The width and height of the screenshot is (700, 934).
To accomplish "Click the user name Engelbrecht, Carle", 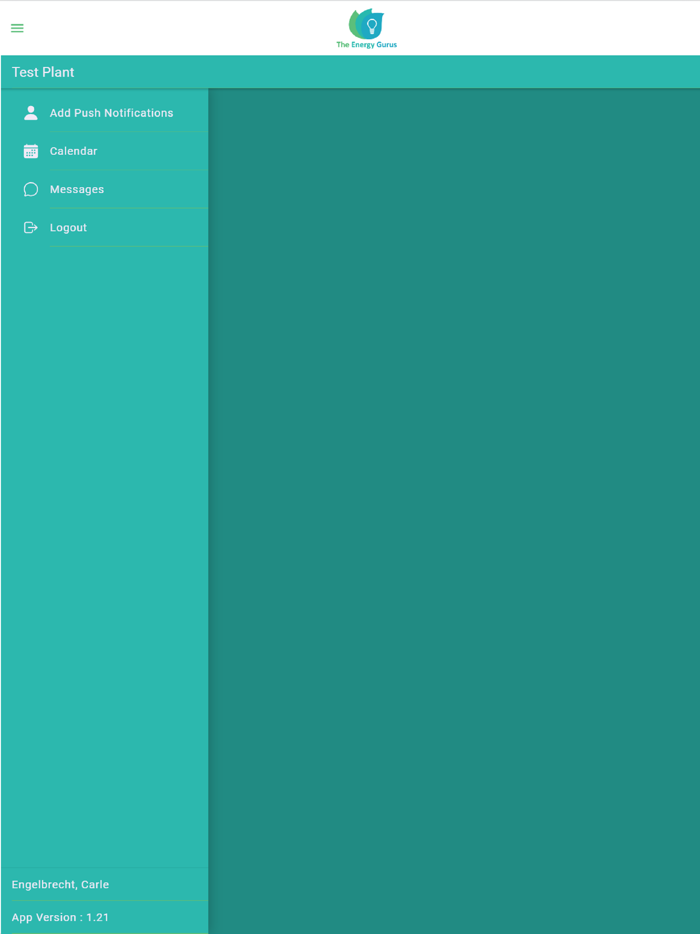I will (x=60, y=885).
